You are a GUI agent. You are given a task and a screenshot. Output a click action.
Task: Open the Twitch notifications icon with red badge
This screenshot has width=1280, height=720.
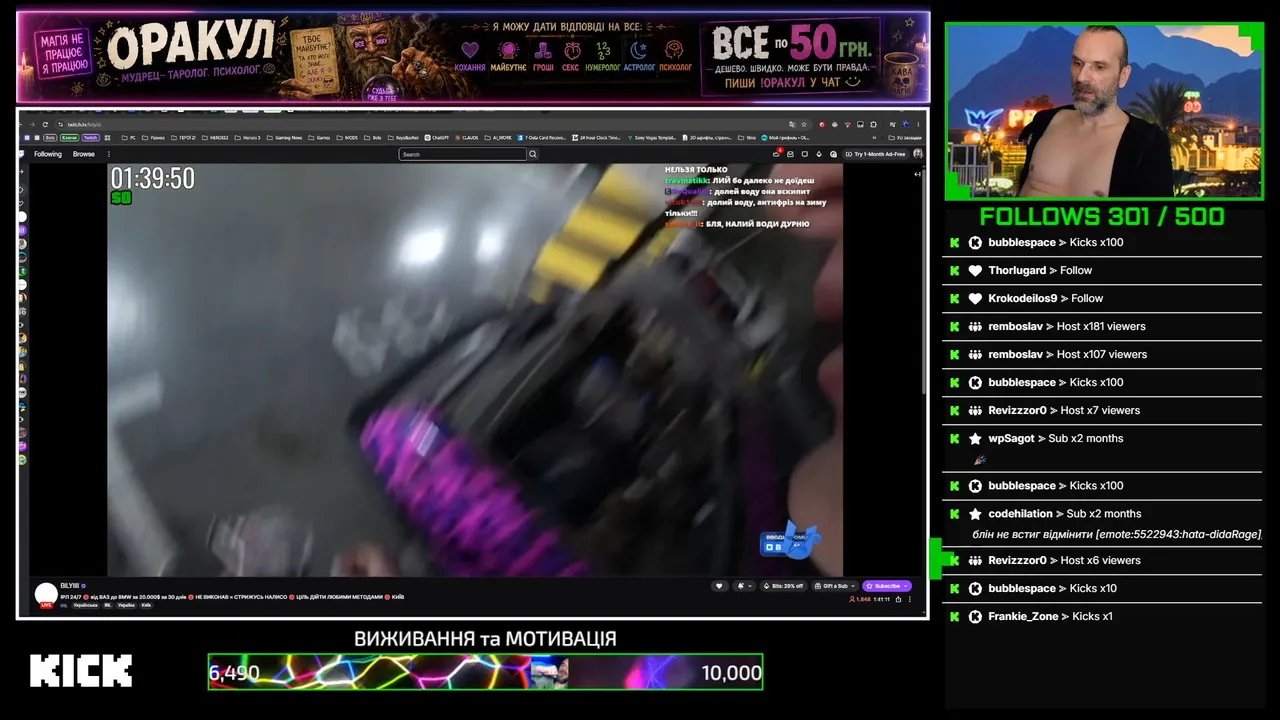pyautogui.click(x=777, y=154)
